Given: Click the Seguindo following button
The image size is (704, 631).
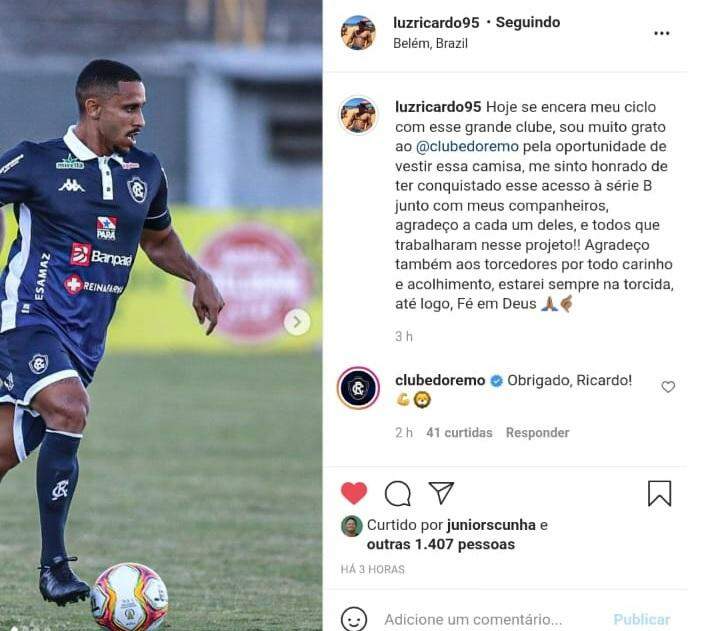Looking at the screenshot, I should point(528,22).
